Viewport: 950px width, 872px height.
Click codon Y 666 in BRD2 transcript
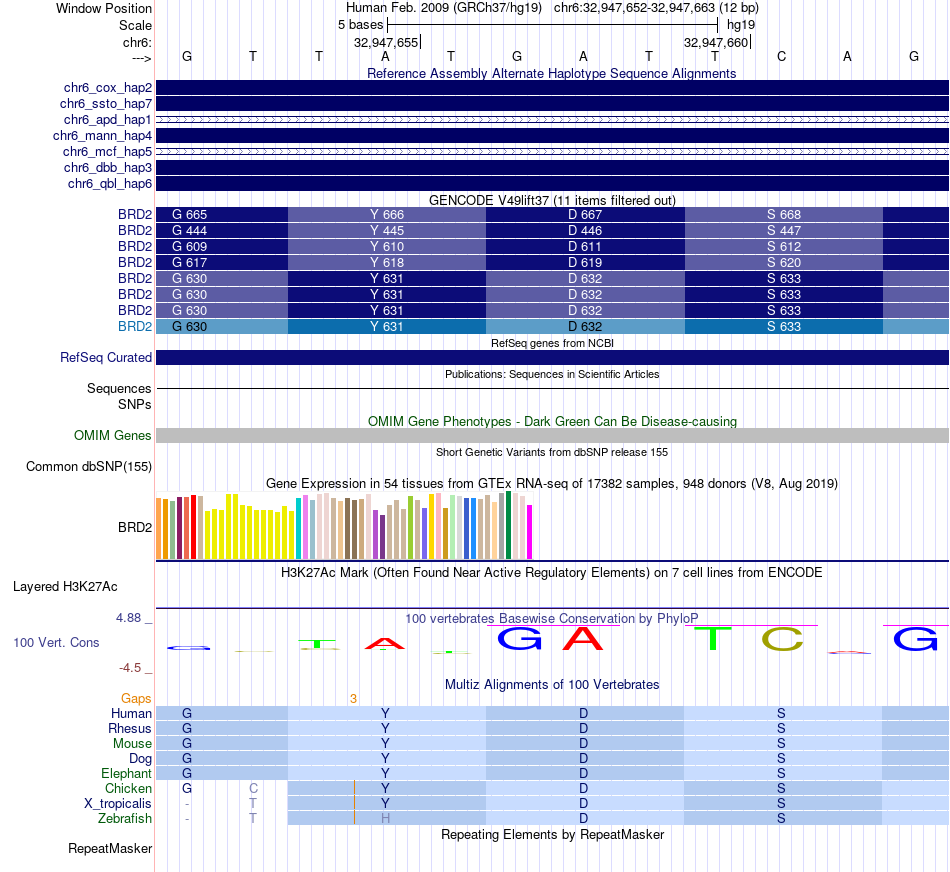click(387, 215)
